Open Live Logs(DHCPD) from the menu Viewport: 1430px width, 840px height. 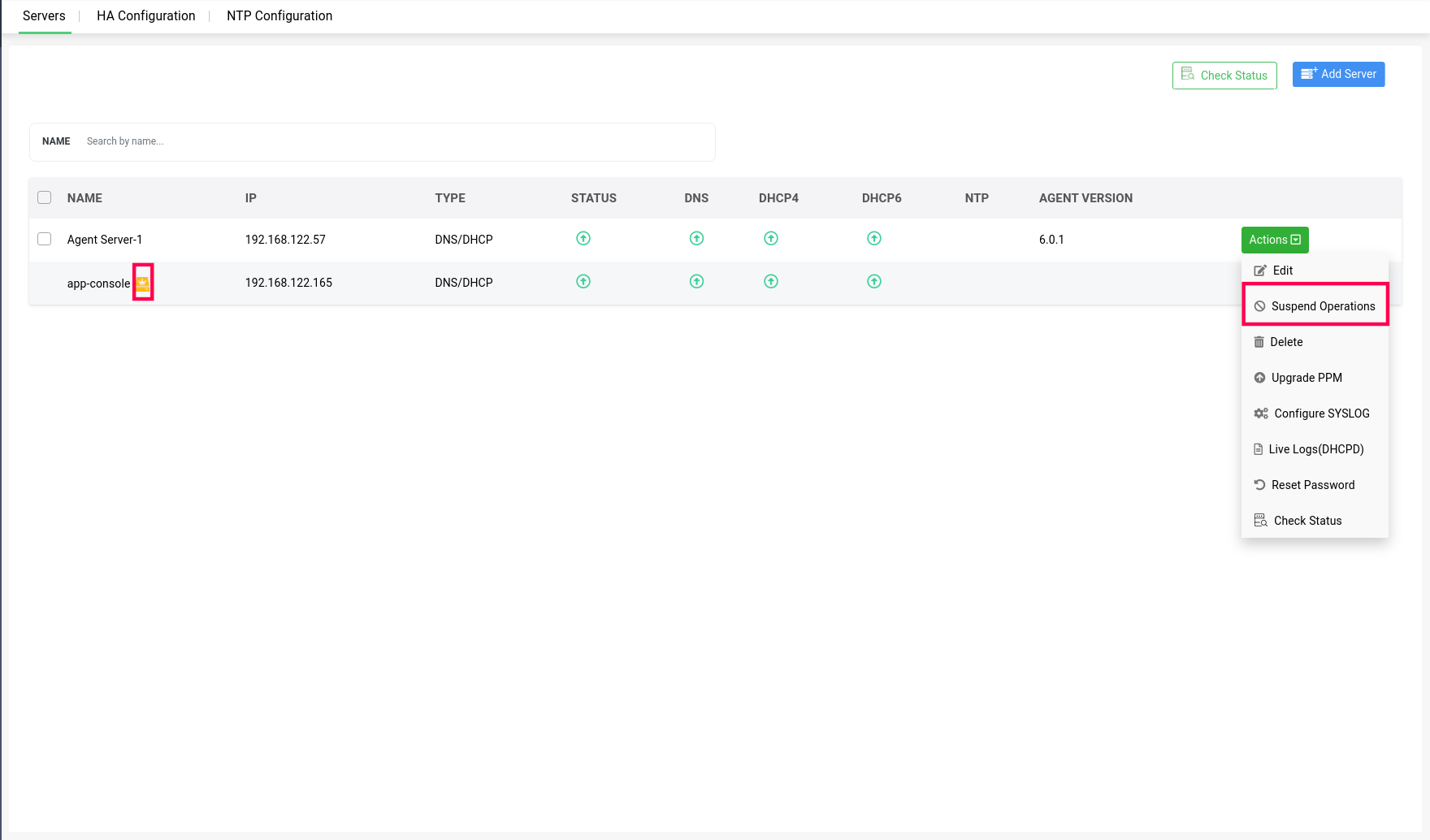[1315, 449]
